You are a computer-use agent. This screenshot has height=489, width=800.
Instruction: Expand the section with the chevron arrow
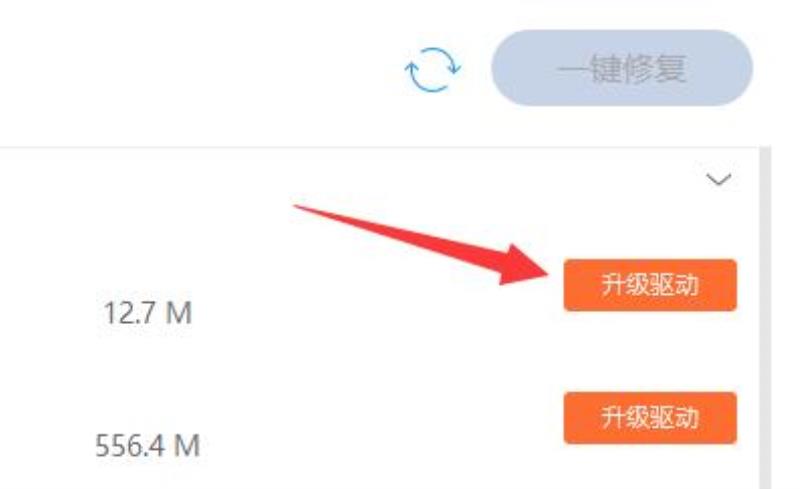[719, 180]
